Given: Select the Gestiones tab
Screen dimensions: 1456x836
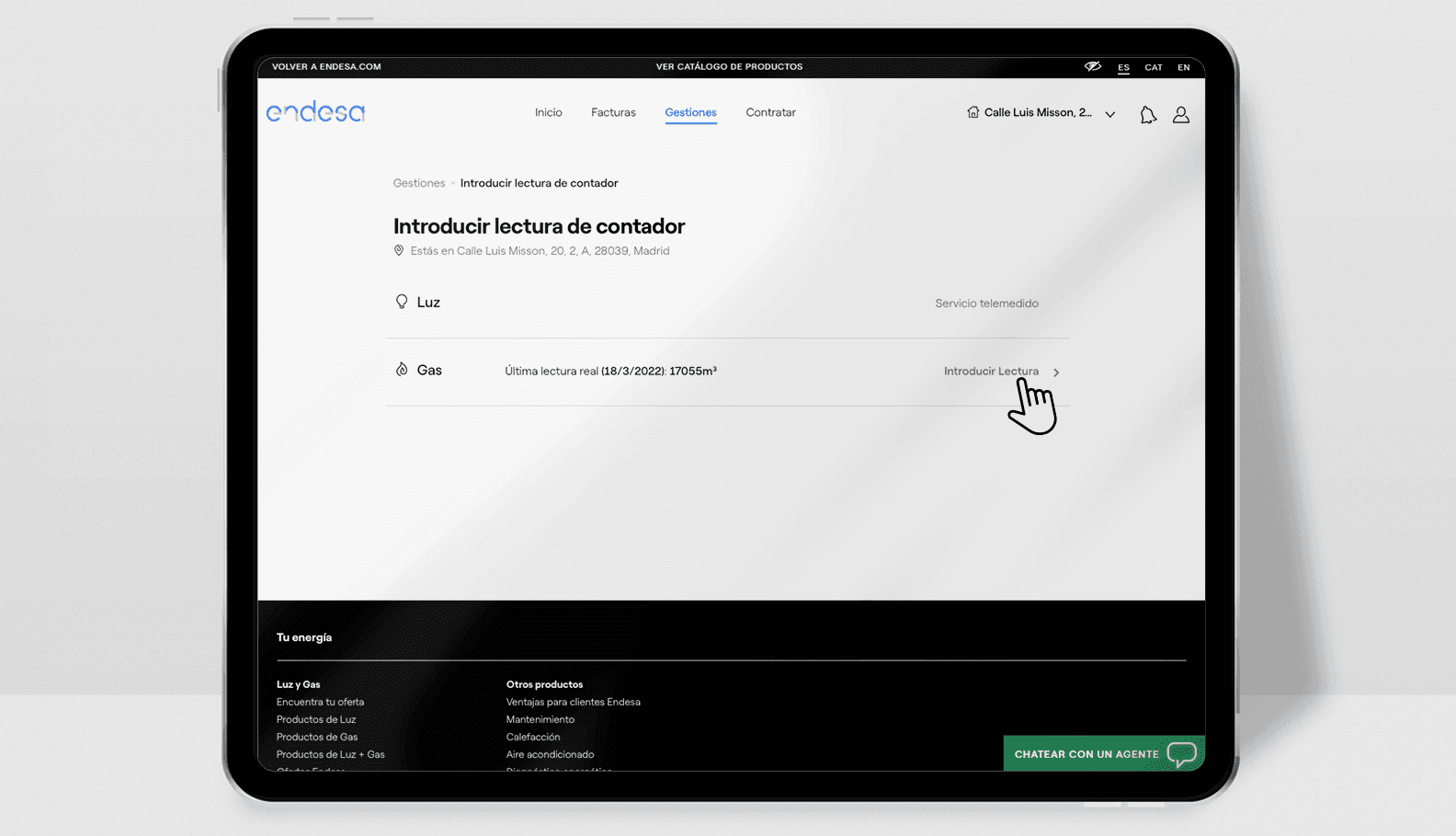Looking at the screenshot, I should (690, 112).
